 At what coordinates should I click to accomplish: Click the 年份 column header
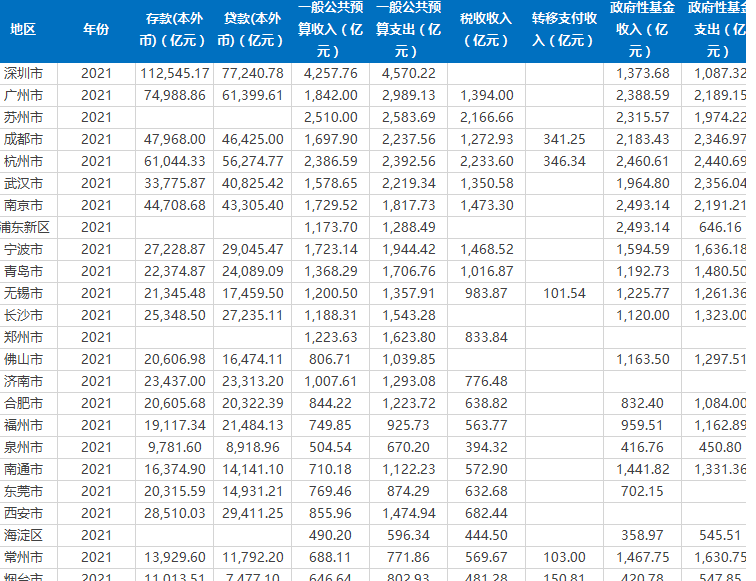click(96, 30)
